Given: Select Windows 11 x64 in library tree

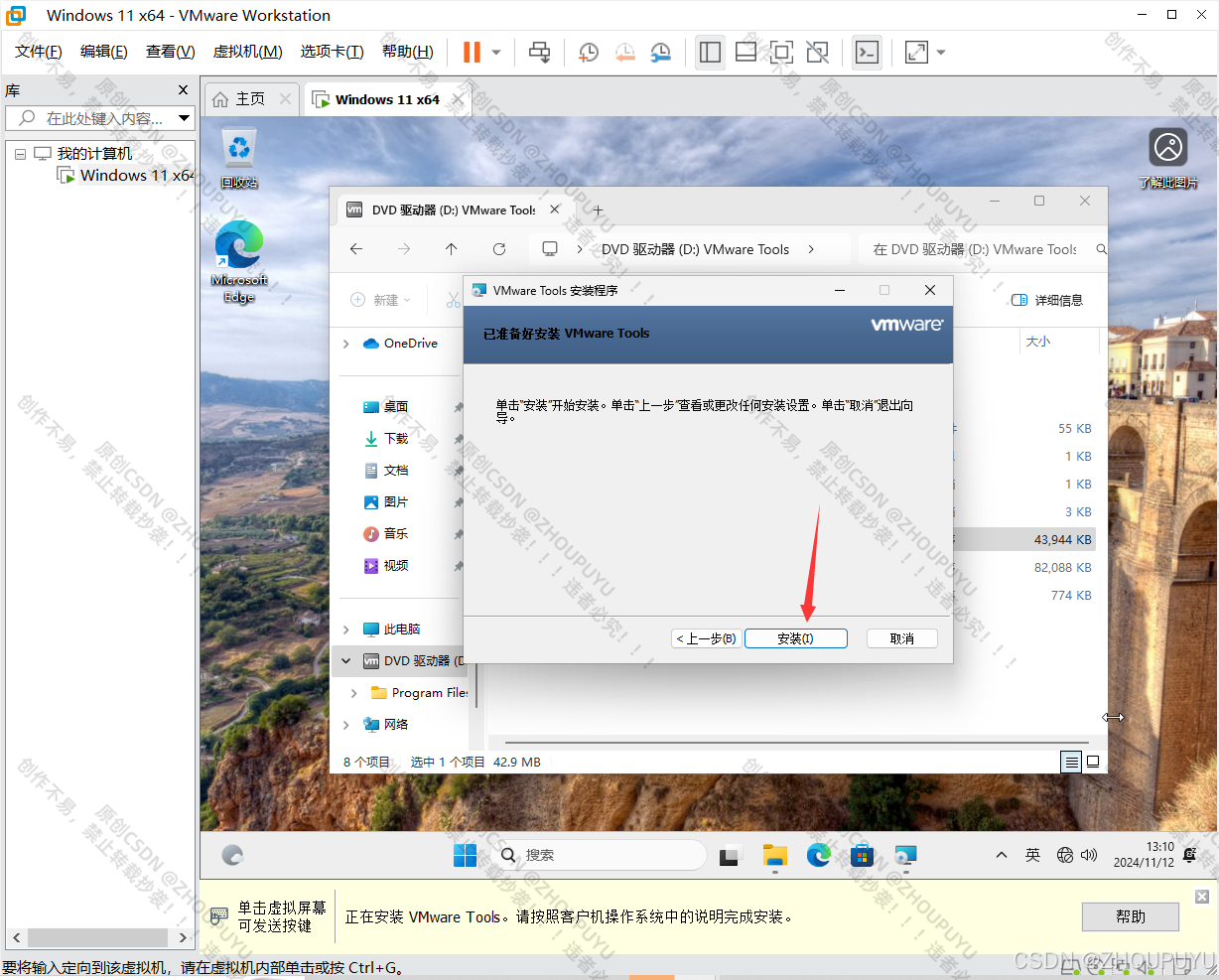Looking at the screenshot, I should 126,175.
